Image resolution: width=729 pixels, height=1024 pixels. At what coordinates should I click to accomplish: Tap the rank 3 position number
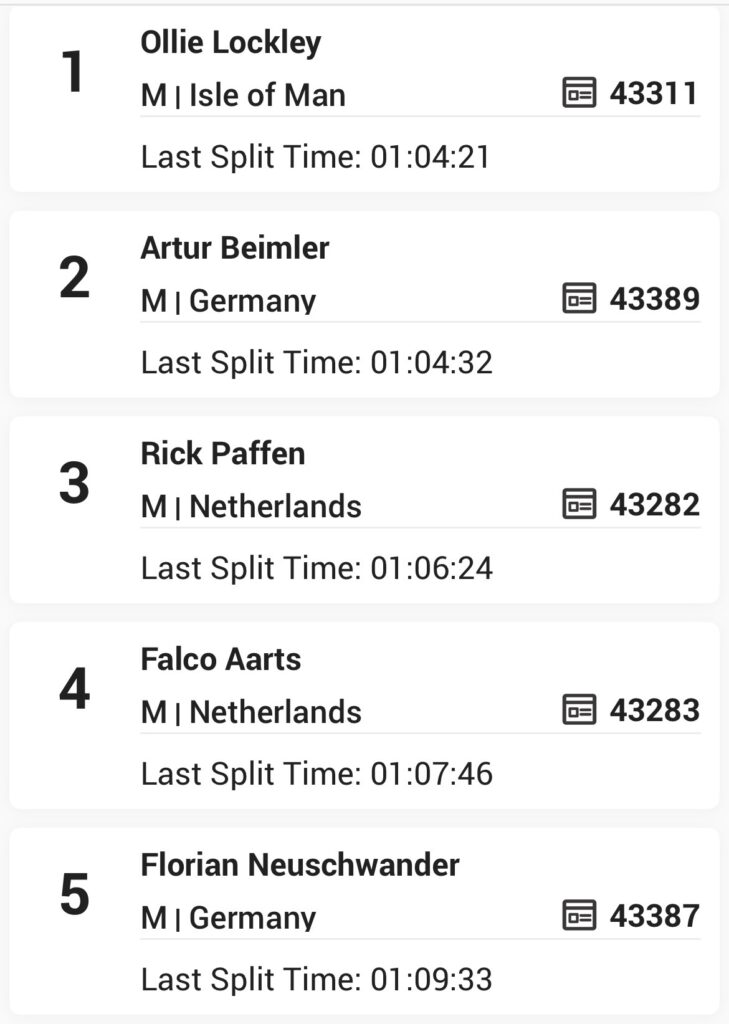point(74,483)
